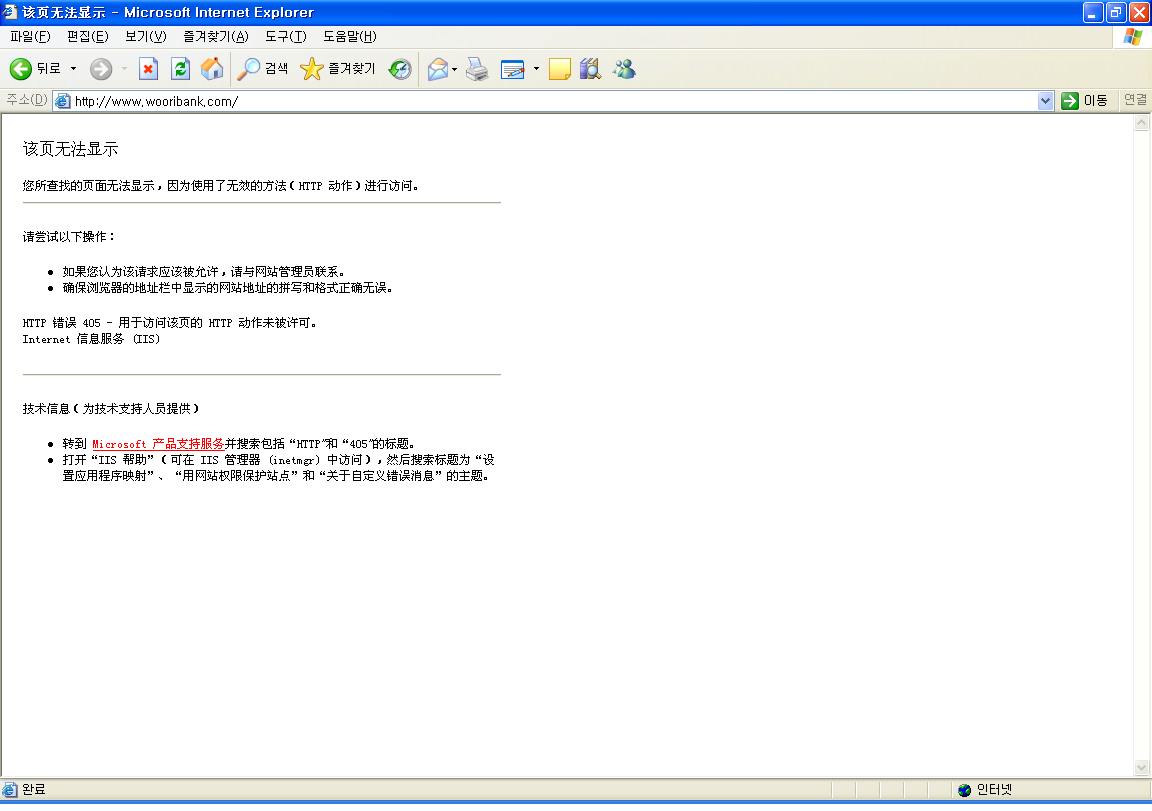Open the Messenger people icon
This screenshot has height=811, width=1152.
click(624, 69)
